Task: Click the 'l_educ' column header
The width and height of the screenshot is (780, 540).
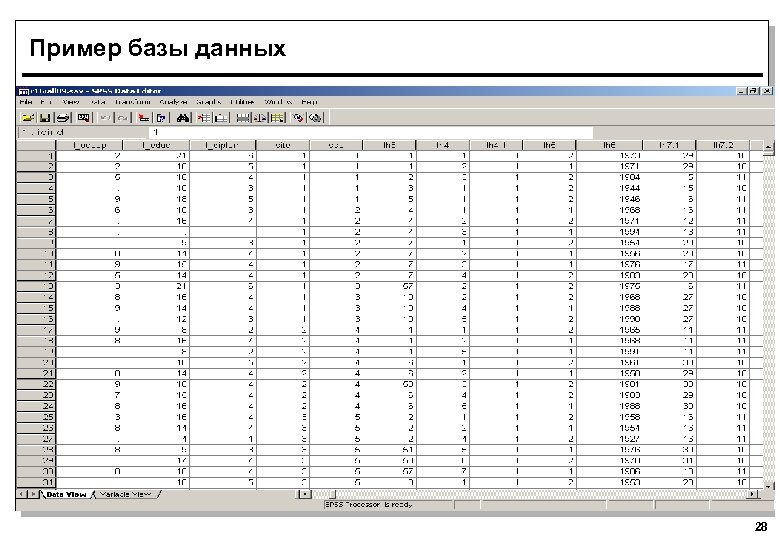Action: [x=156, y=145]
